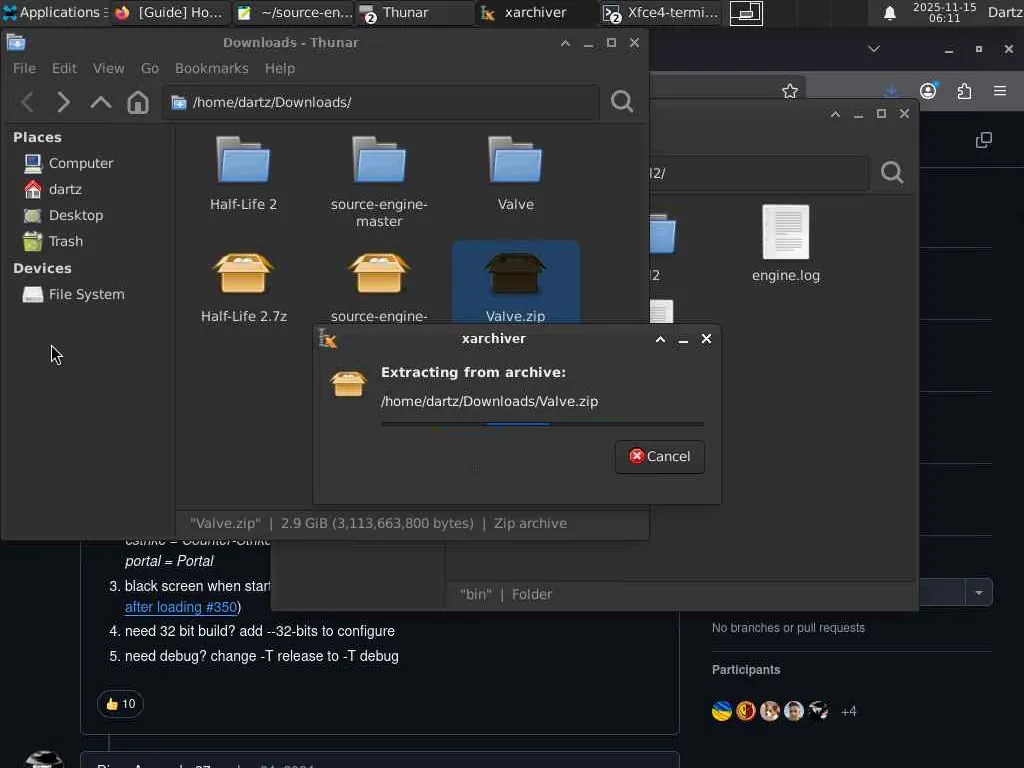Open the File menu in Thunar

click(24, 69)
